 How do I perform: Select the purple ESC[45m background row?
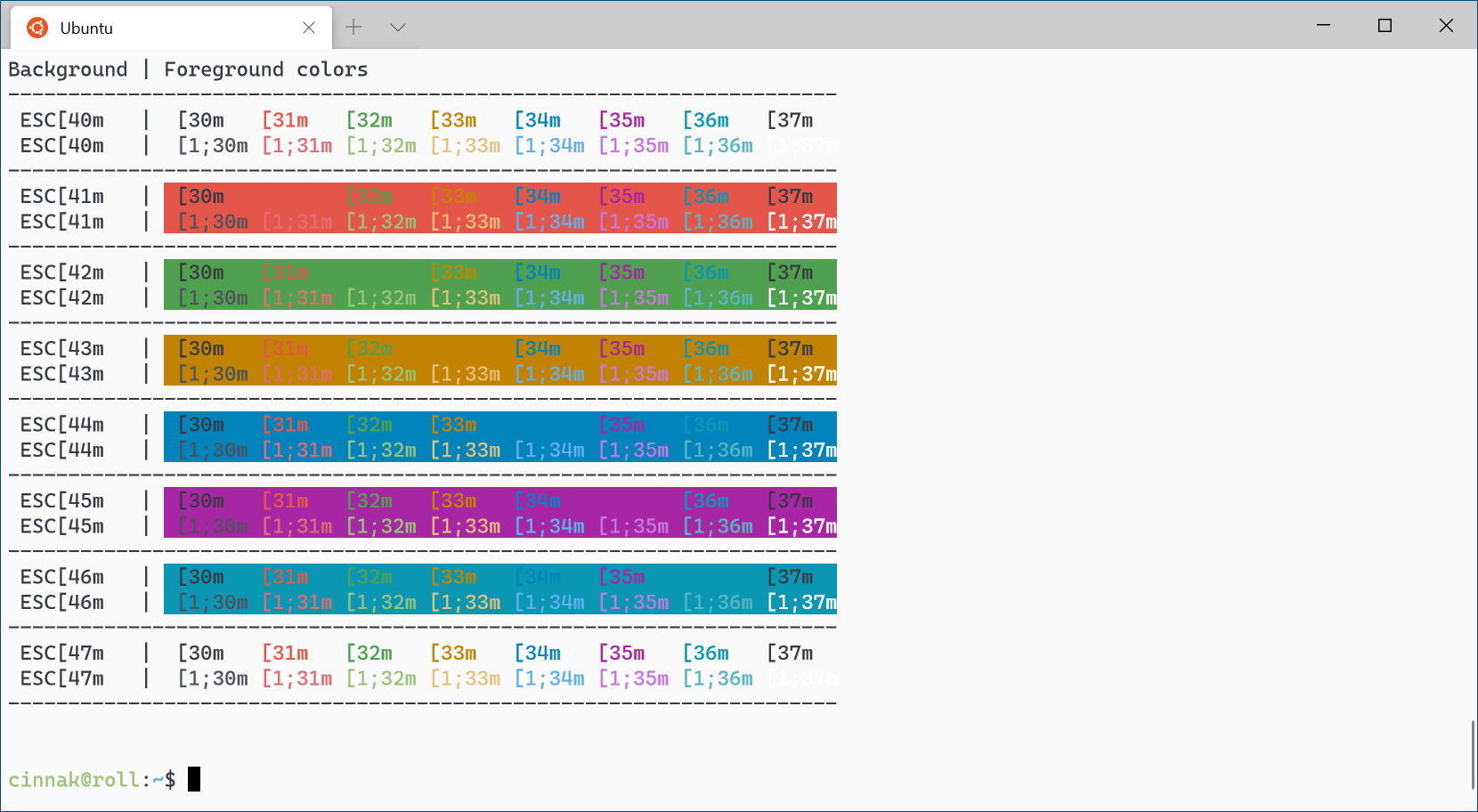pyautogui.click(x=499, y=513)
